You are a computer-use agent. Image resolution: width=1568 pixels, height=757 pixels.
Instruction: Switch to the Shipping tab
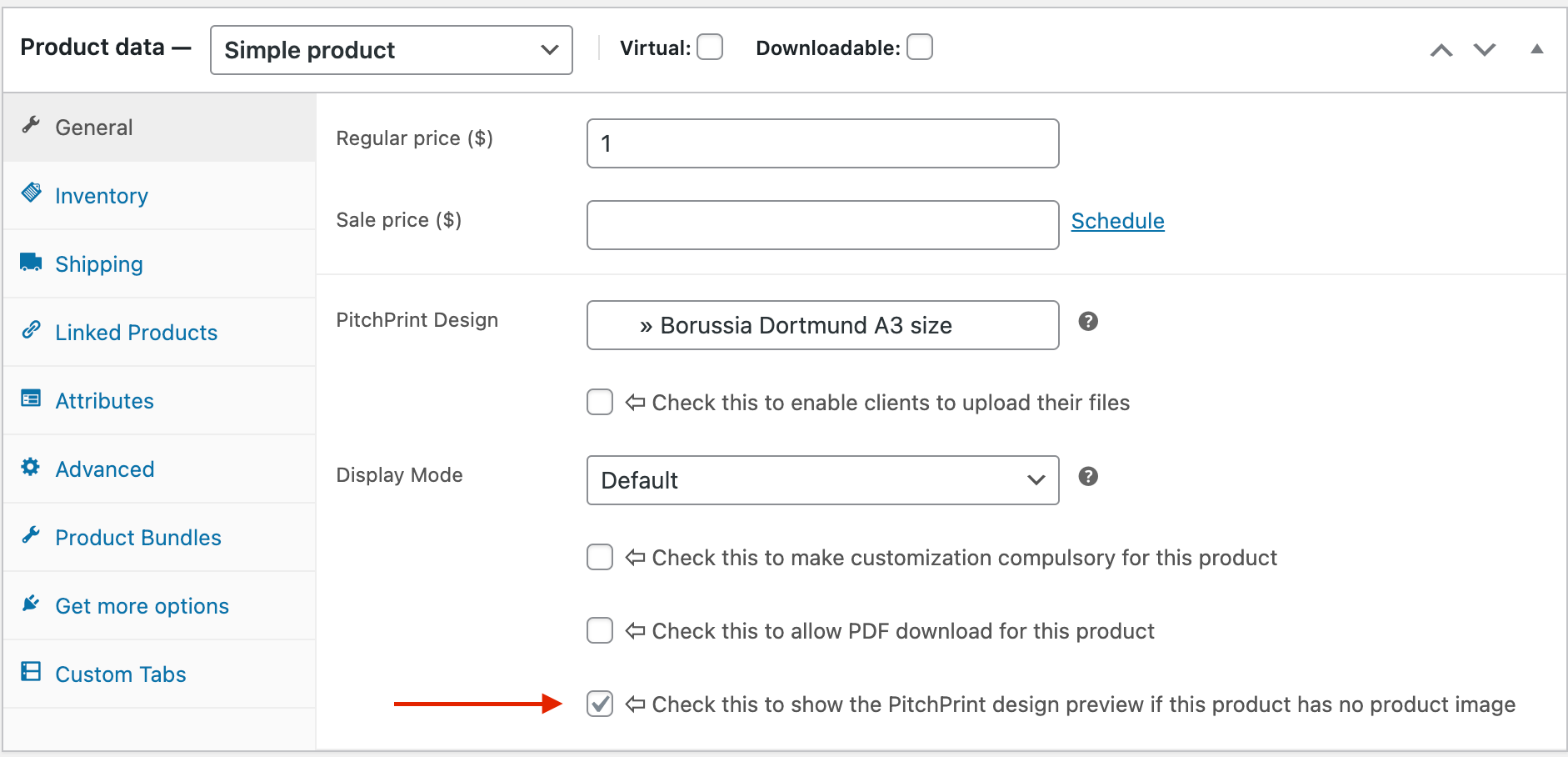coord(159,264)
